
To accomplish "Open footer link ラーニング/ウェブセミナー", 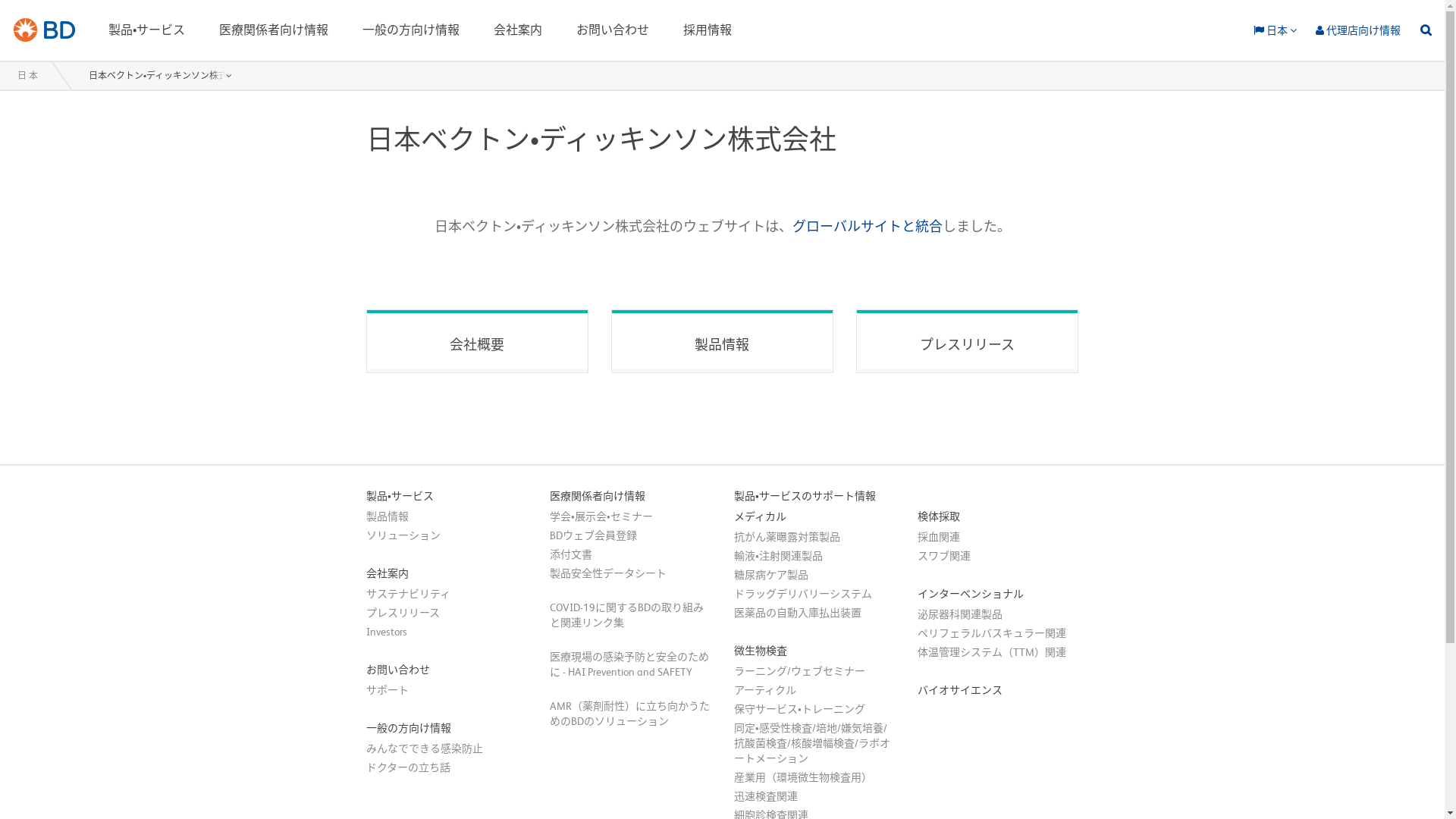I will coord(799,671).
